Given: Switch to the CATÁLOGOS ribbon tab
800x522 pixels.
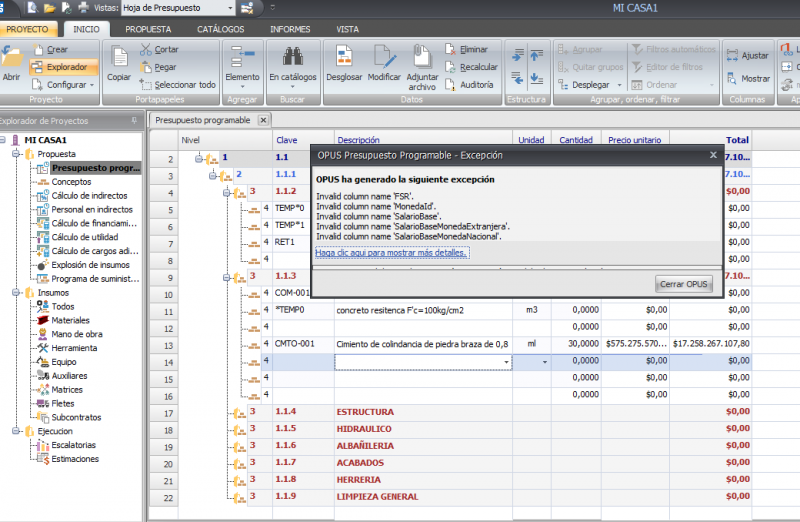Looking at the screenshot, I should (221, 30).
